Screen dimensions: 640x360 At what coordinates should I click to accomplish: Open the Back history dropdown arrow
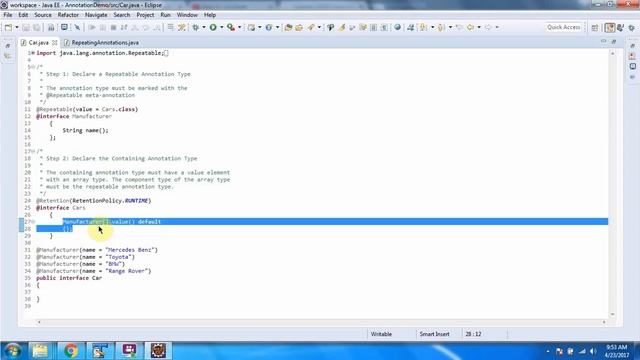[x=479, y=27]
